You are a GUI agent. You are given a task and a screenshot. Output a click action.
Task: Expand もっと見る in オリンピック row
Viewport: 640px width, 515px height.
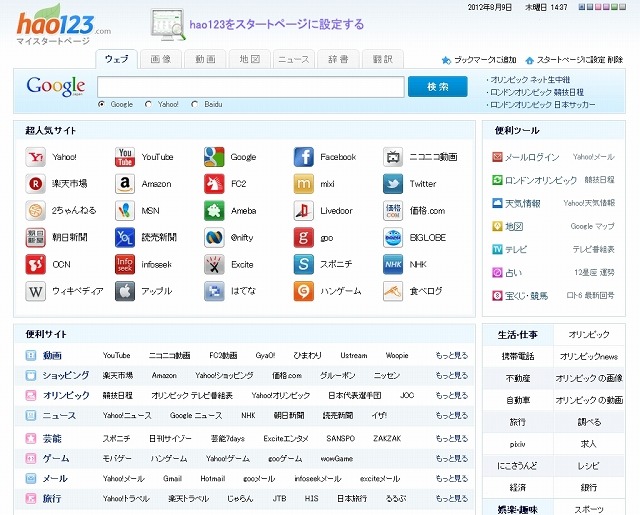451,395
